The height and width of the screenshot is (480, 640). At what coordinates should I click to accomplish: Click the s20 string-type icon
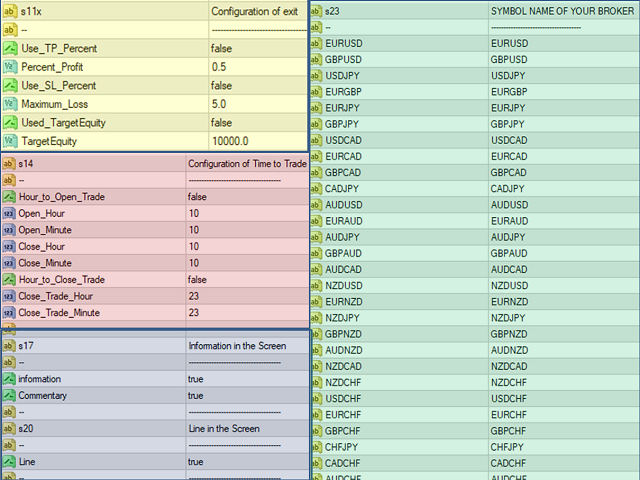pyautogui.click(x=9, y=429)
